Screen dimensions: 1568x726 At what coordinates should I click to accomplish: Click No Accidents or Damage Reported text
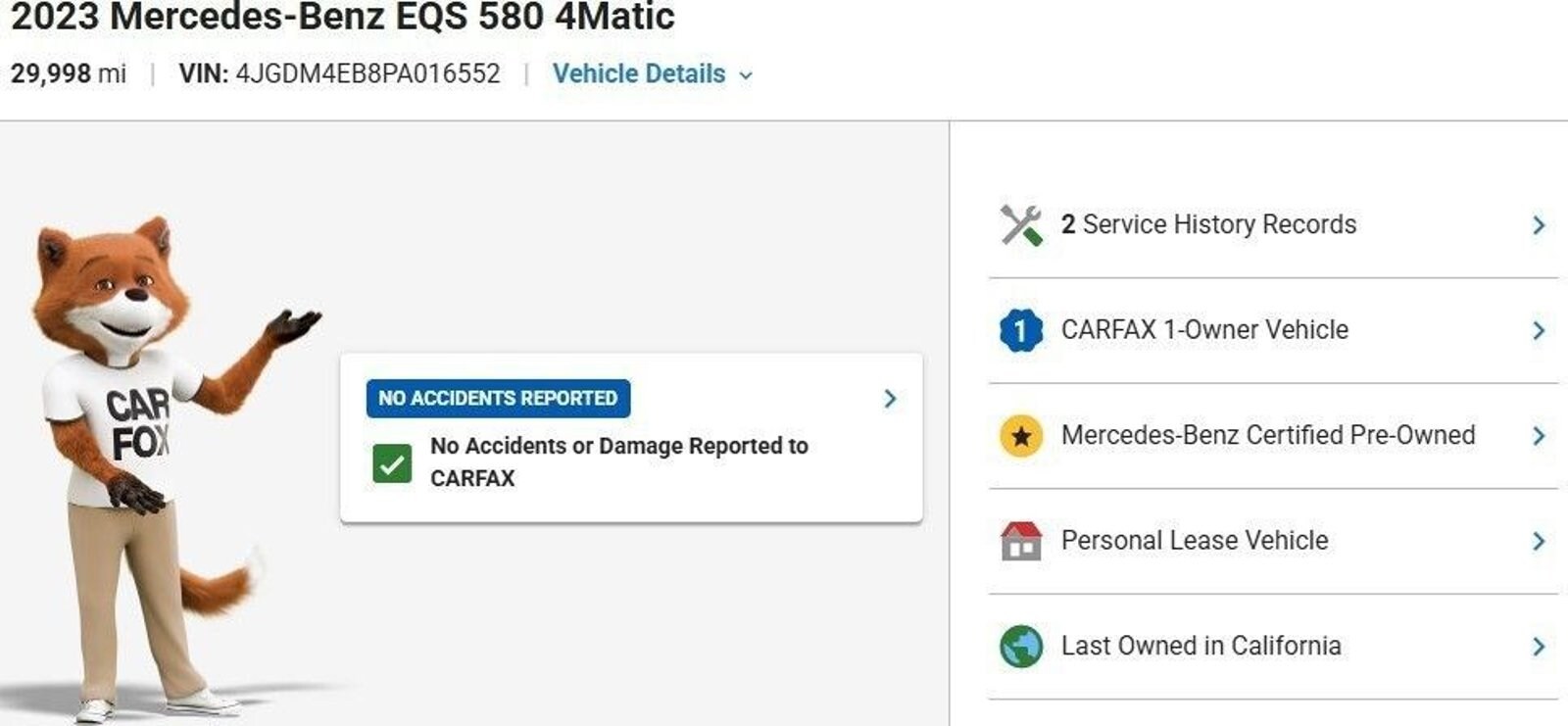pyautogui.click(x=619, y=461)
